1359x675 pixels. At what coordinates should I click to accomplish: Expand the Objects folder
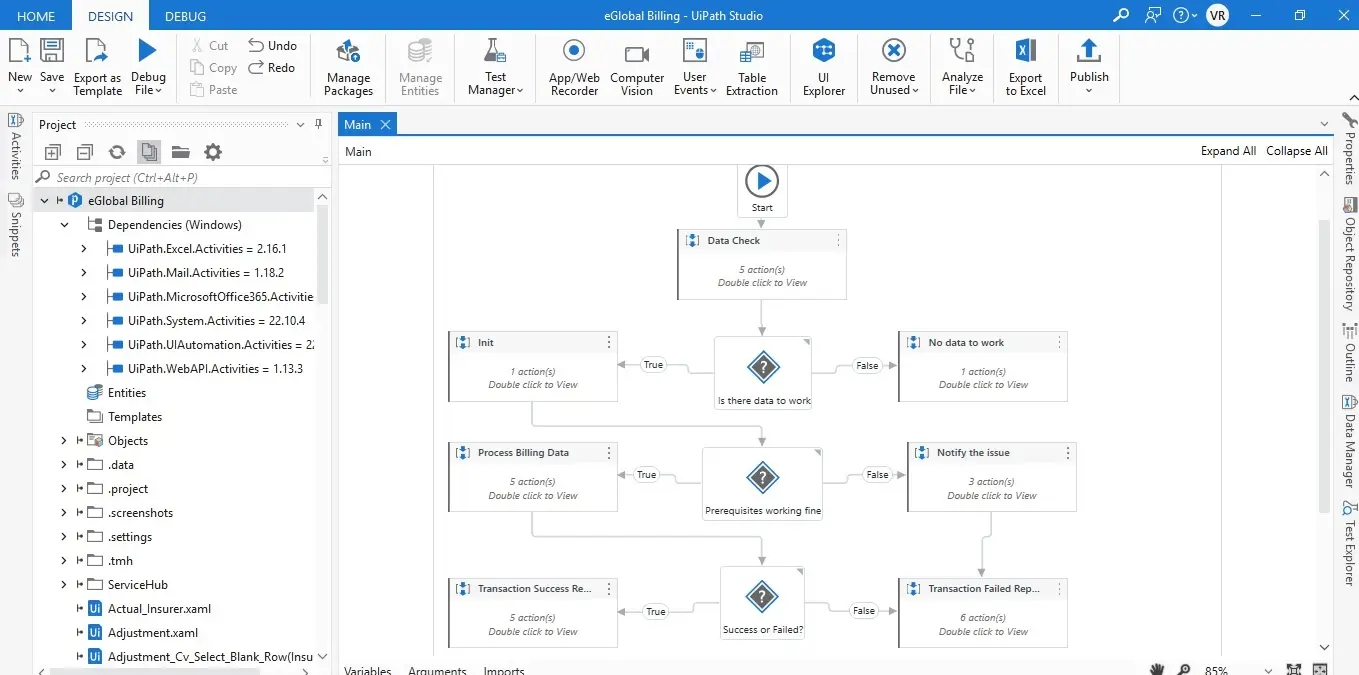click(x=65, y=441)
